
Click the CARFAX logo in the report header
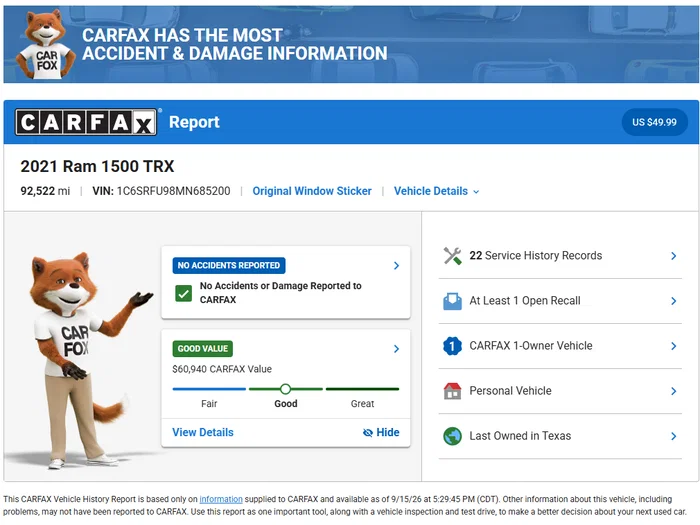pyautogui.click(x=86, y=122)
